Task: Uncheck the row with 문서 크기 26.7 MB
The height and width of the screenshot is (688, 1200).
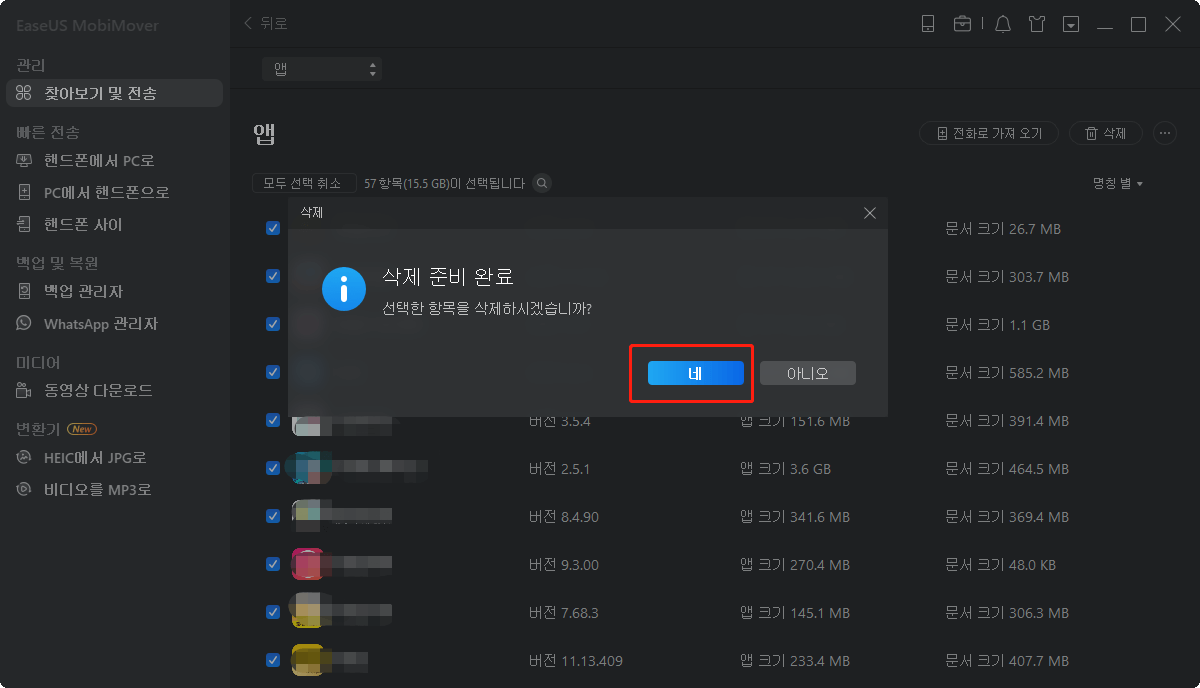Action: coord(273,228)
